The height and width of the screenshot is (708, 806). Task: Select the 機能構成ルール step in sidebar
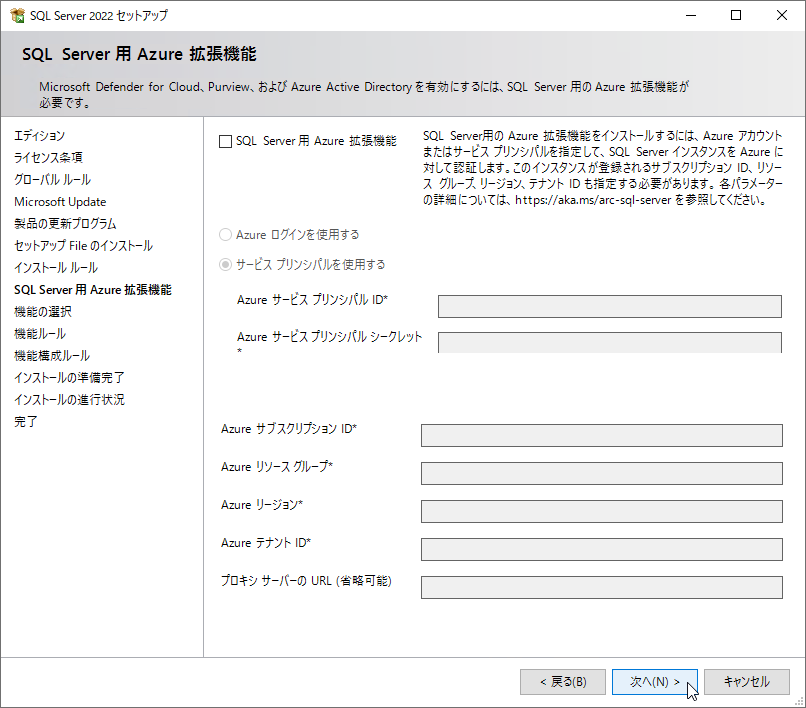tap(52, 356)
